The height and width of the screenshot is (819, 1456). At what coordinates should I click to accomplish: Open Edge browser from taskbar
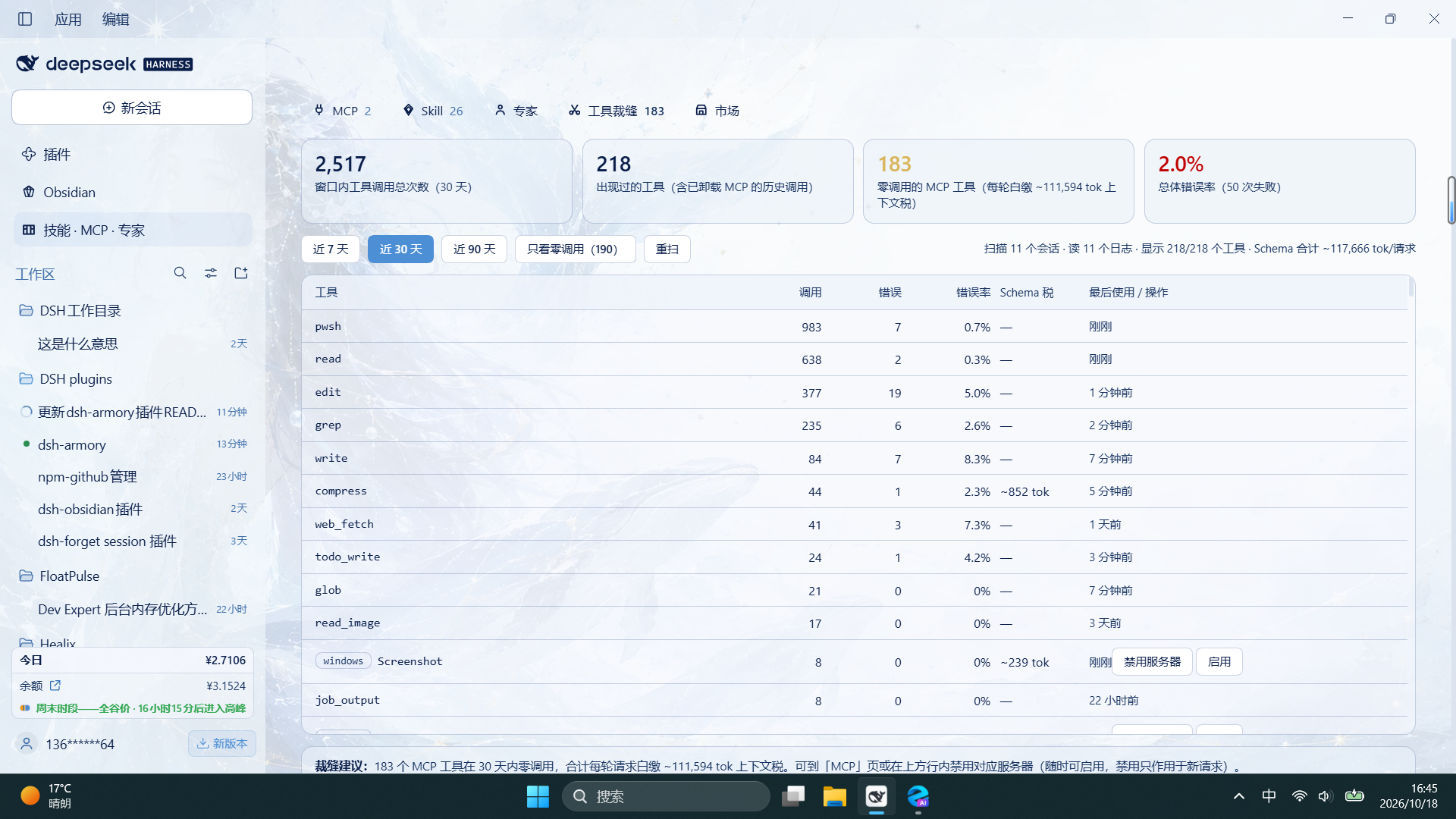[x=918, y=796]
